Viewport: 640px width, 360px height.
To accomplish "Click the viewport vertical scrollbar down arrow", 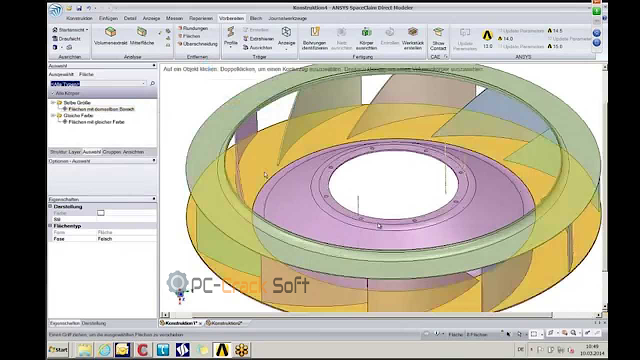I will [x=604, y=307].
